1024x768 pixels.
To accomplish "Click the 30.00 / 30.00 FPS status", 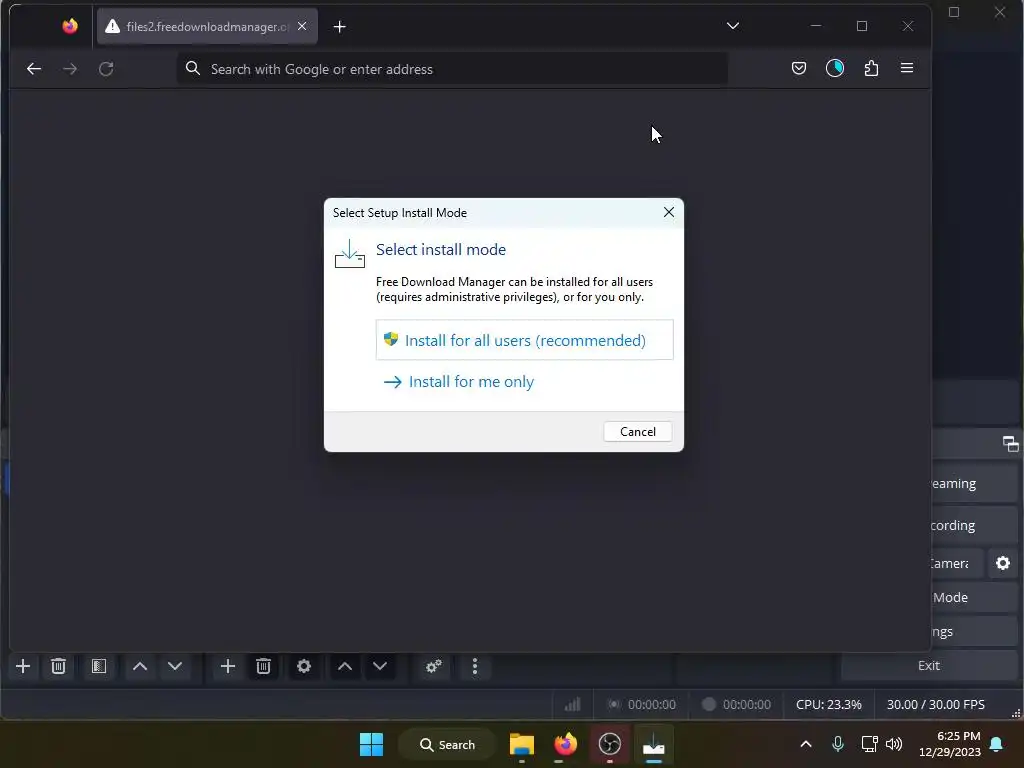I will coord(935,705).
